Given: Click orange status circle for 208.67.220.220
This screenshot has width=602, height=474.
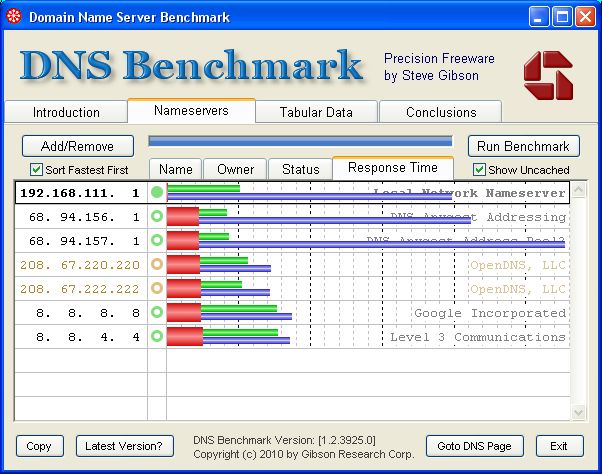Looking at the screenshot, I should [156, 265].
